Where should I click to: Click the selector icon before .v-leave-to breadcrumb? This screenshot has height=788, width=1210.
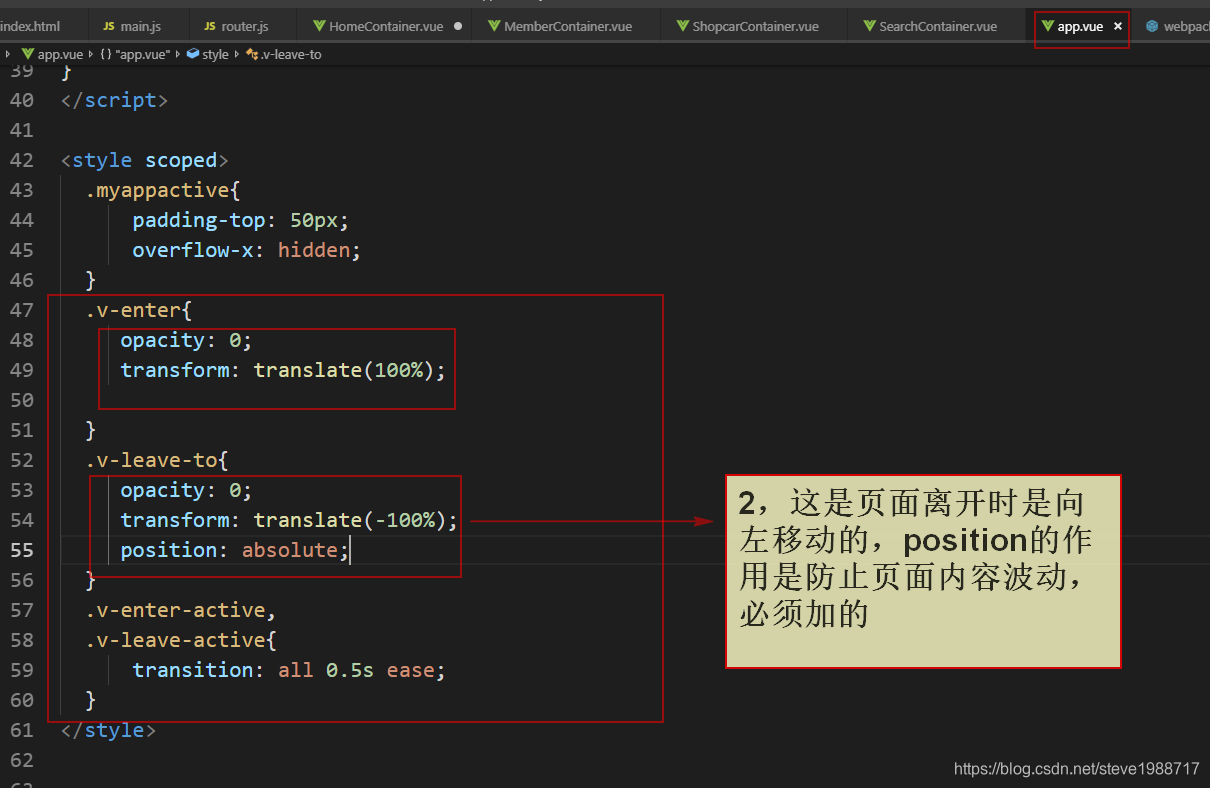pyautogui.click(x=251, y=54)
